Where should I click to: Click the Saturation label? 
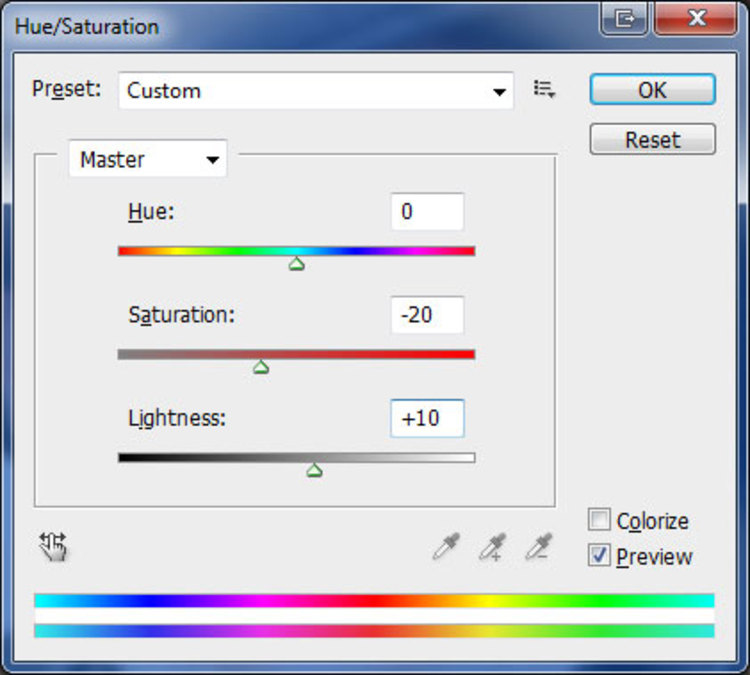181,315
